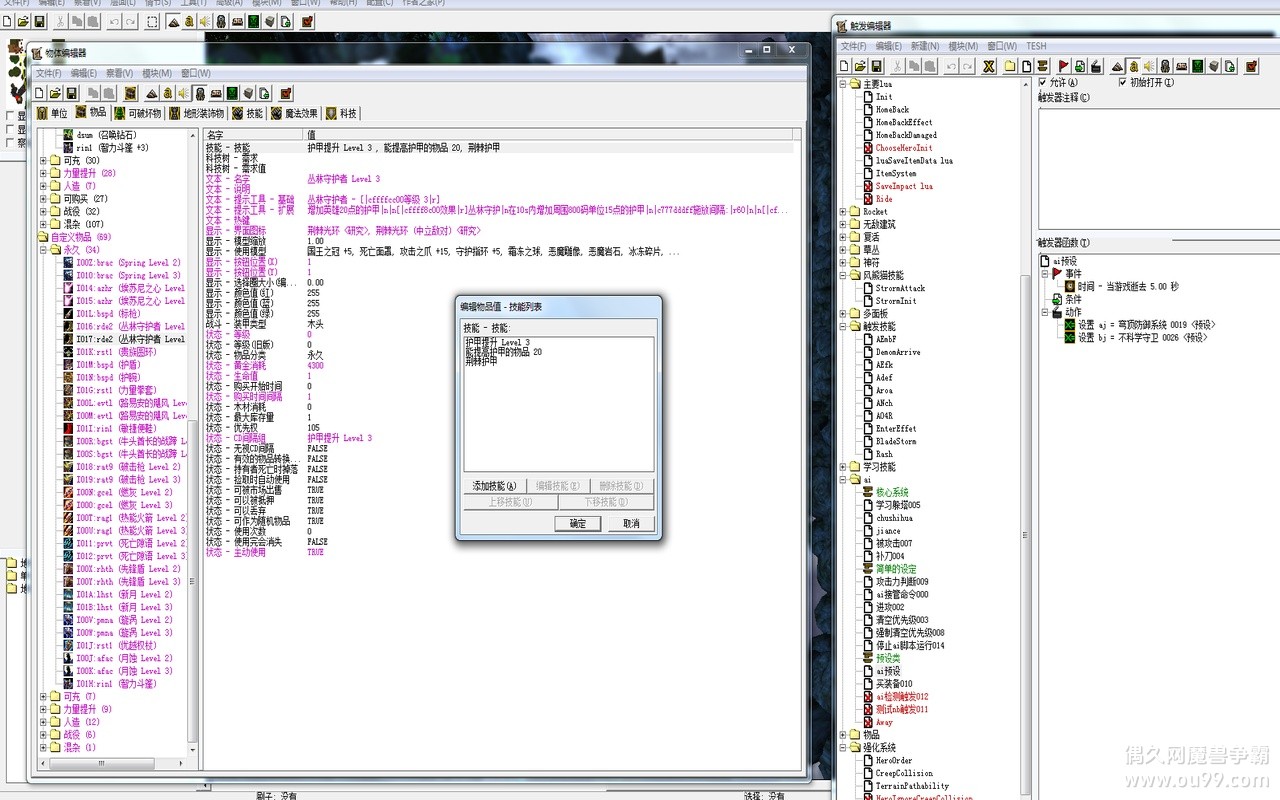Click Test Map icon in Trigger Editor toolbar

(1251, 66)
